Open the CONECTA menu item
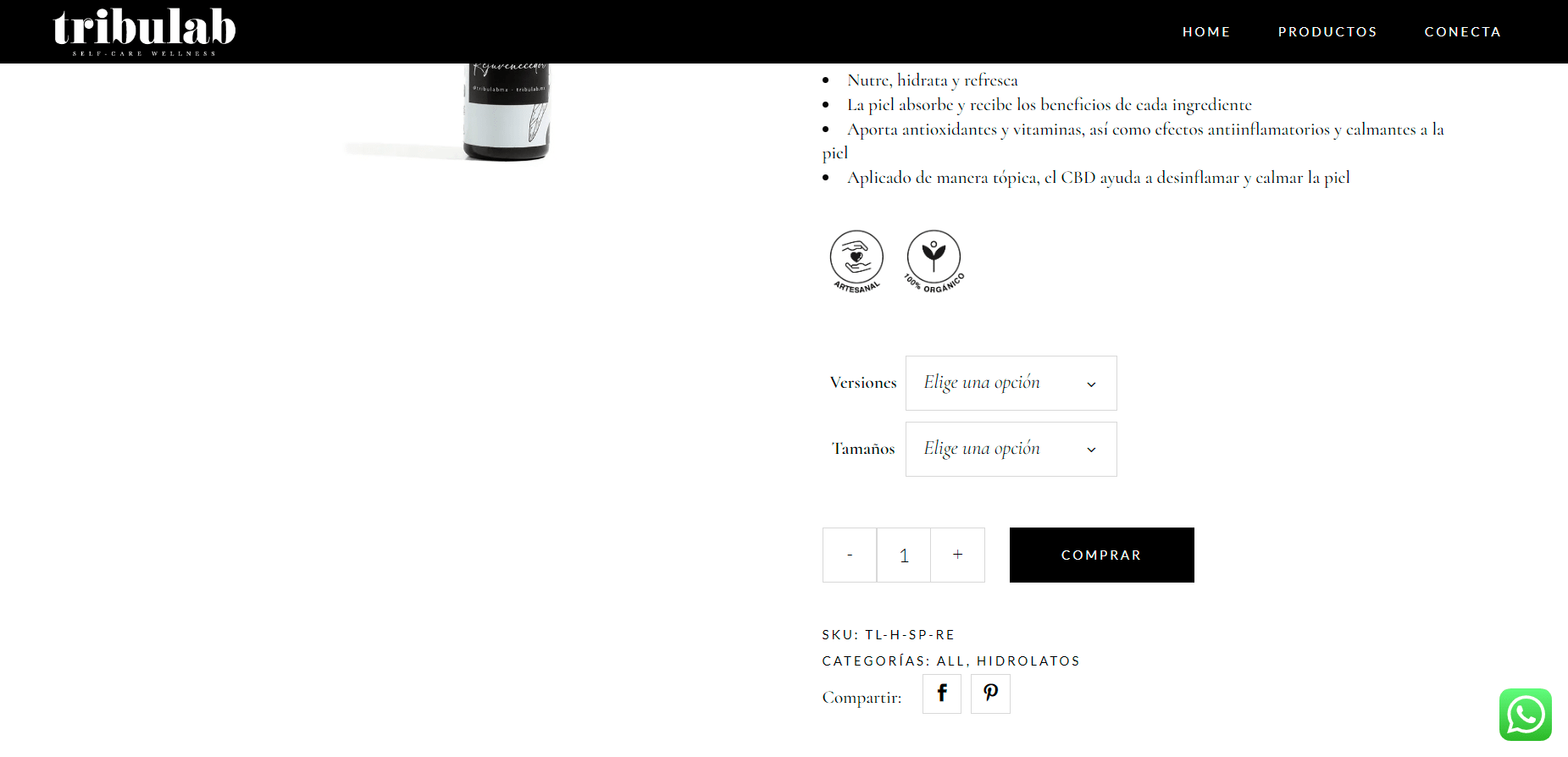This screenshot has height=757, width=1568. pyautogui.click(x=1463, y=32)
